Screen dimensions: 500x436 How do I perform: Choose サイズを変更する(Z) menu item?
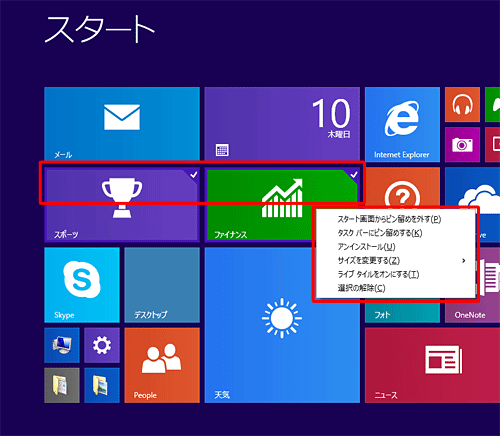coord(396,260)
